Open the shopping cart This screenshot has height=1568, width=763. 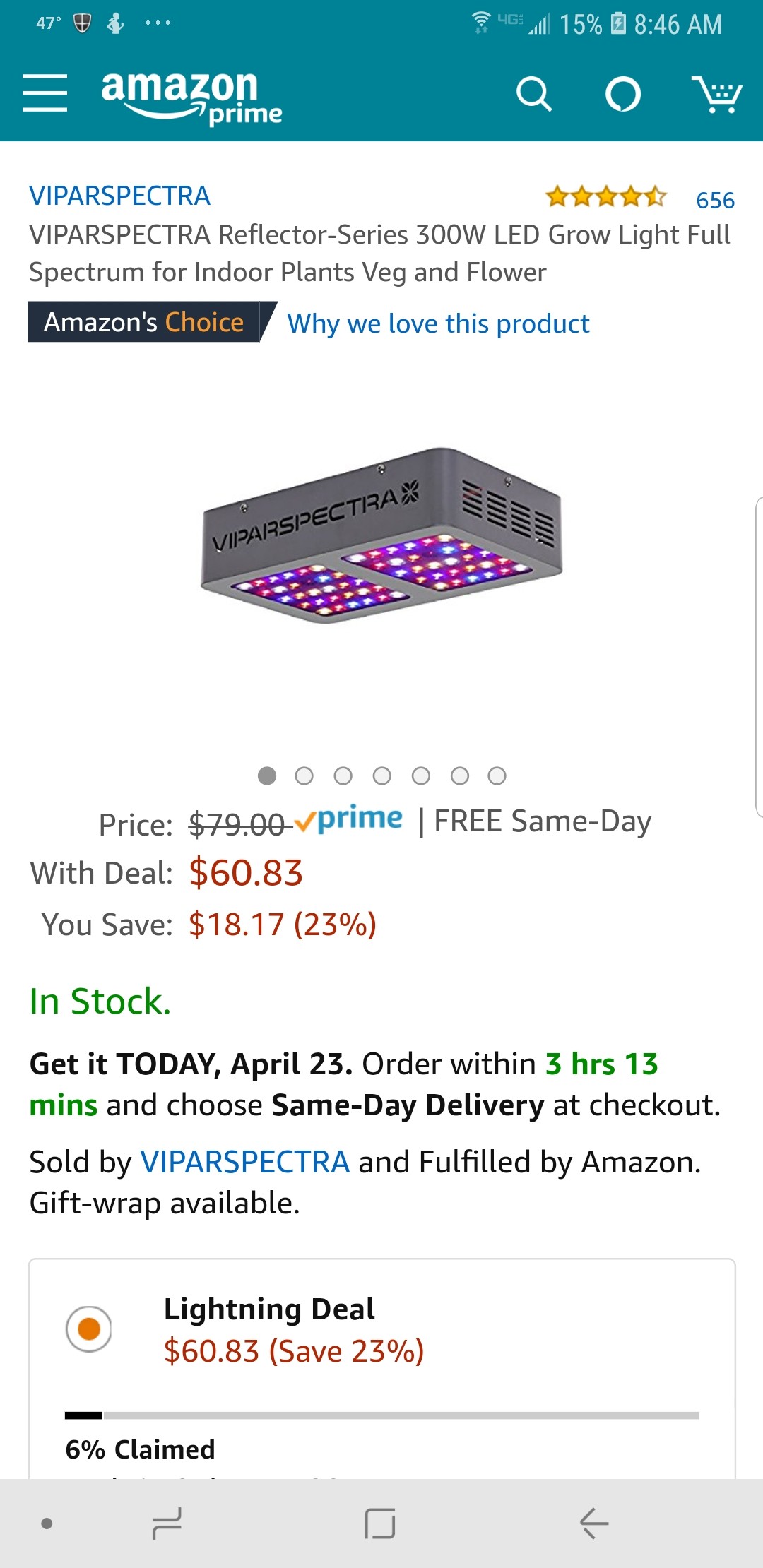point(716,94)
